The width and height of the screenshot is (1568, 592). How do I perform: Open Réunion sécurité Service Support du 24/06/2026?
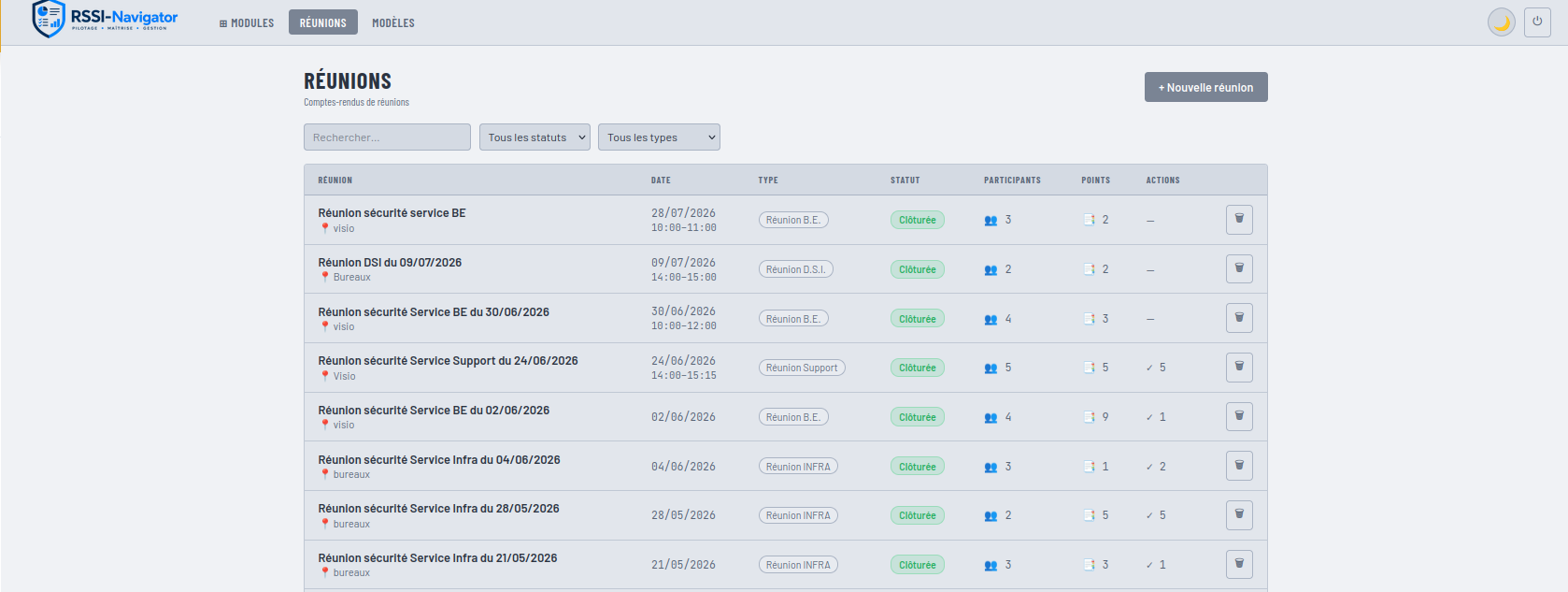[x=448, y=361]
